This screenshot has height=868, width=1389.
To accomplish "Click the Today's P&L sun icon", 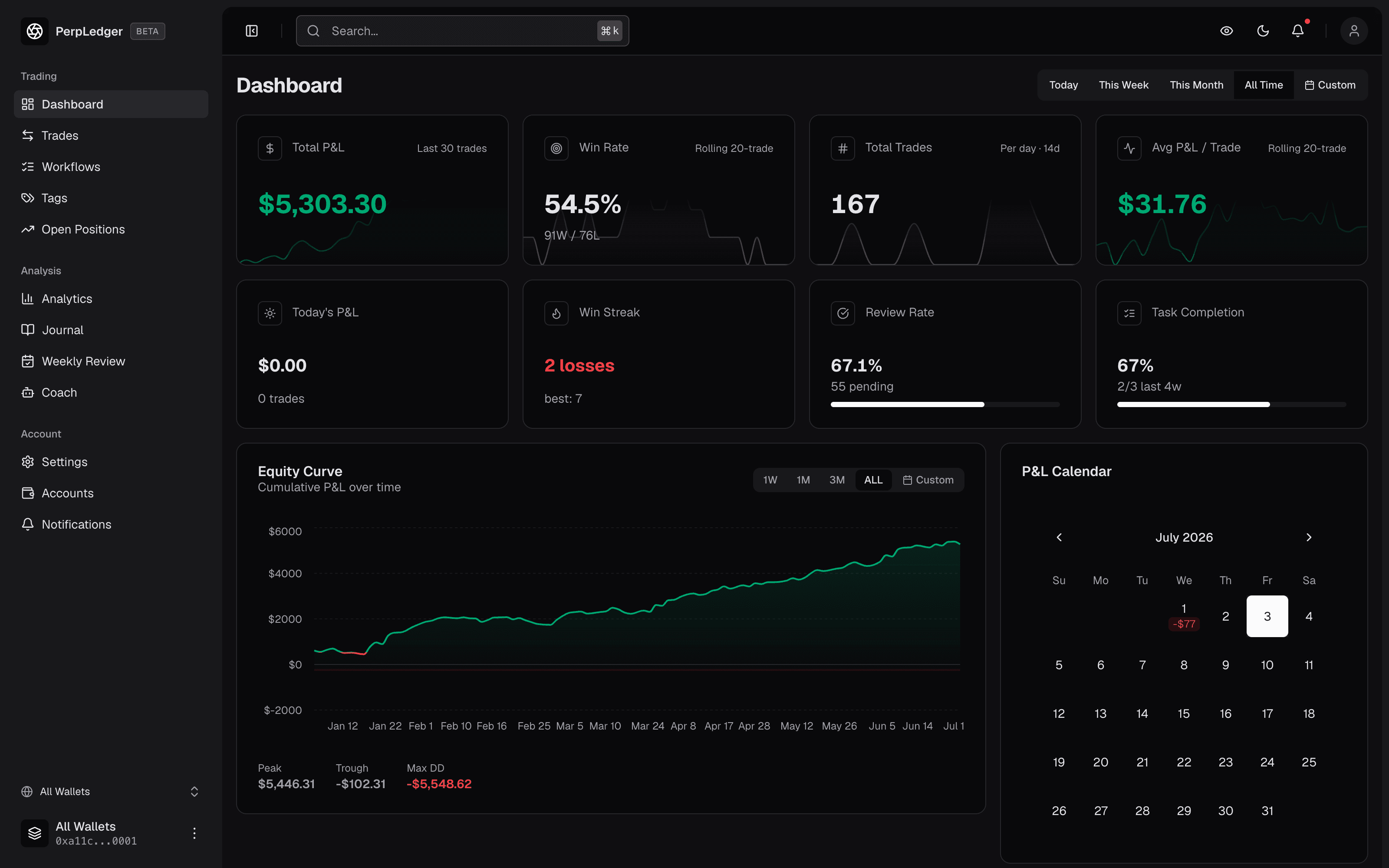I will pyautogui.click(x=270, y=313).
